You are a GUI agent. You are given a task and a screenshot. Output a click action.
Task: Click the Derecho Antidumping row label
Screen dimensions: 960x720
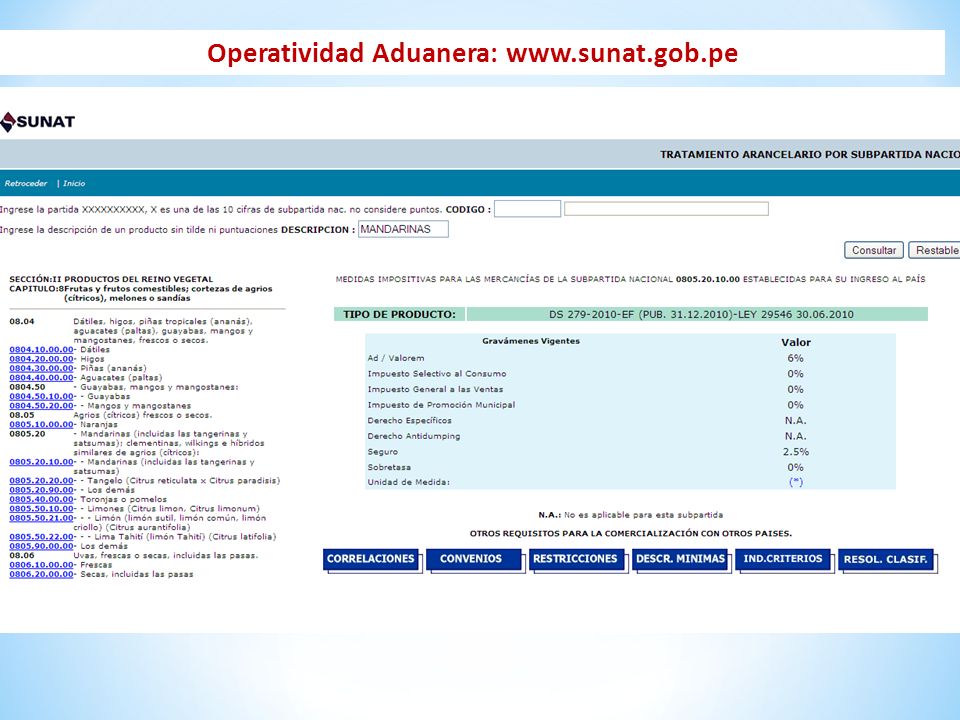click(x=414, y=437)
